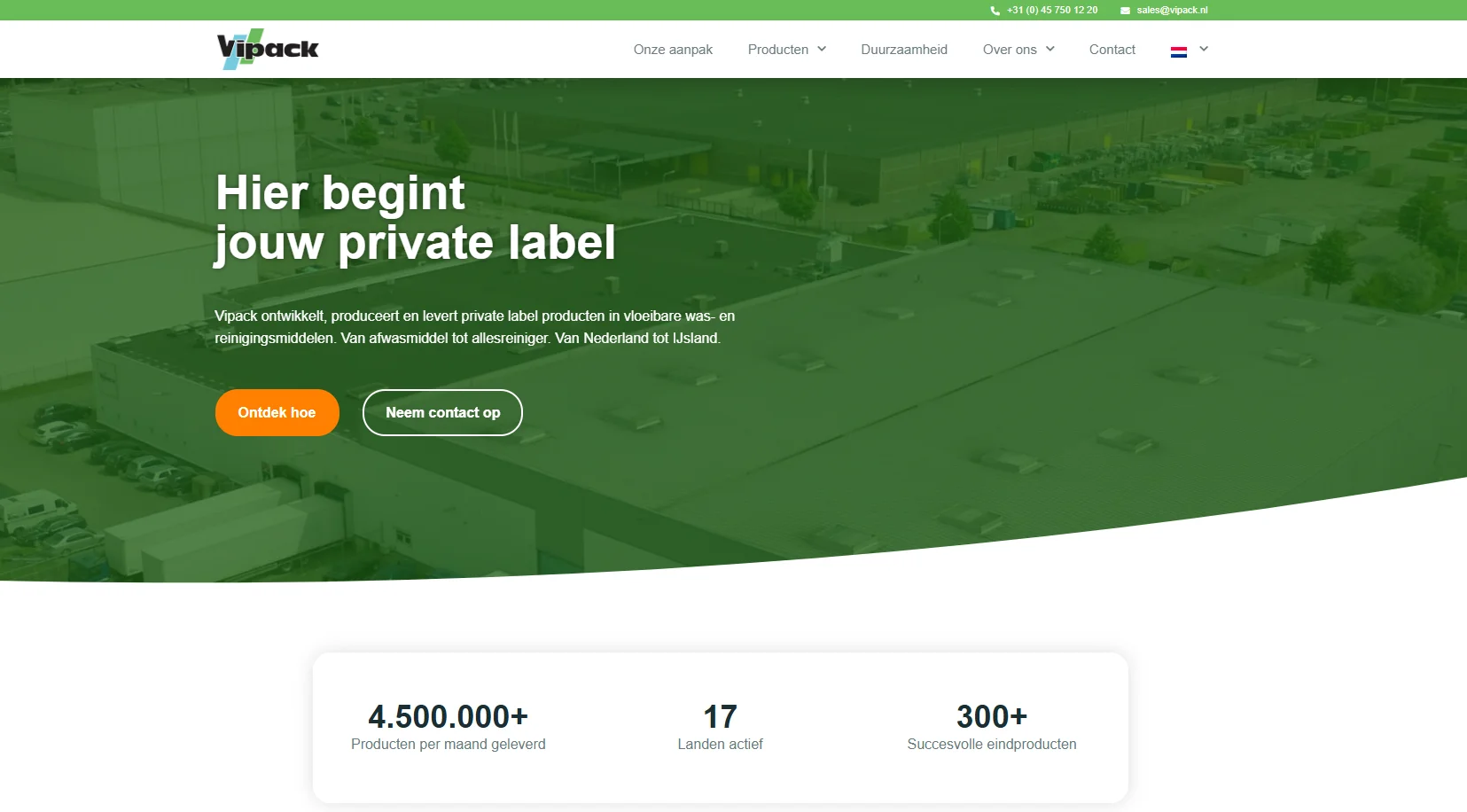
Task: Expand the Producten dropdown chevron
Action: (x=822, y=49)
